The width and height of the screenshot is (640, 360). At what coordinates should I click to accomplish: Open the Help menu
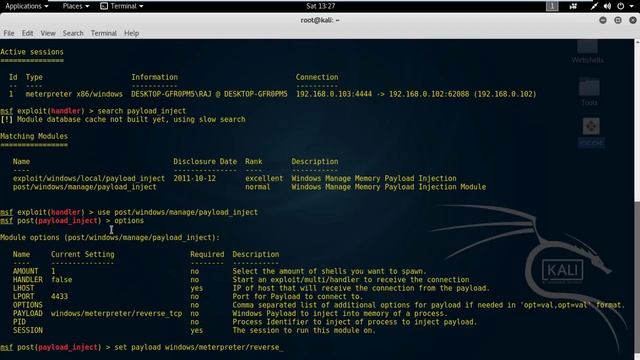pos(131,33)
